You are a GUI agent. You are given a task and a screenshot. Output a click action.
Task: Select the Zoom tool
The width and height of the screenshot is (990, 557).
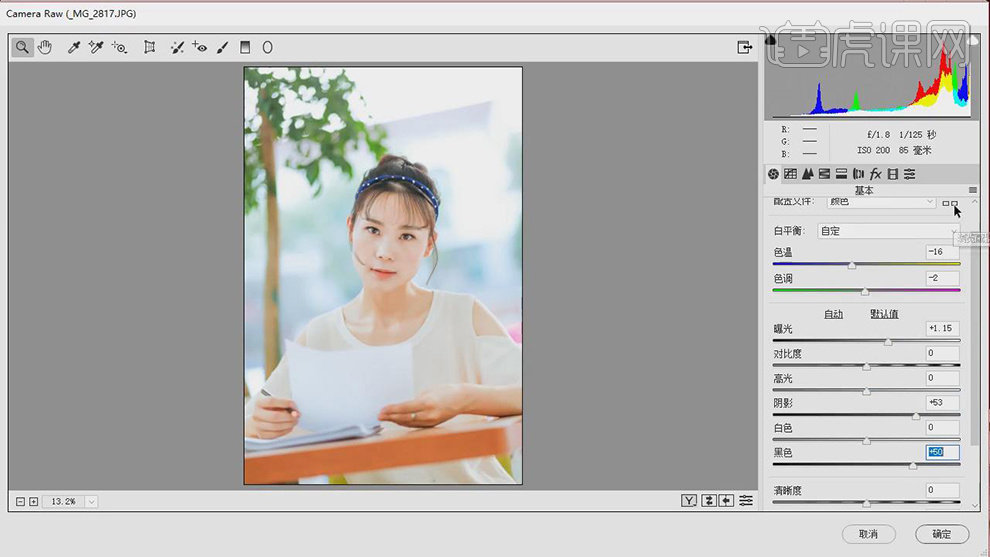click(22, 47)
